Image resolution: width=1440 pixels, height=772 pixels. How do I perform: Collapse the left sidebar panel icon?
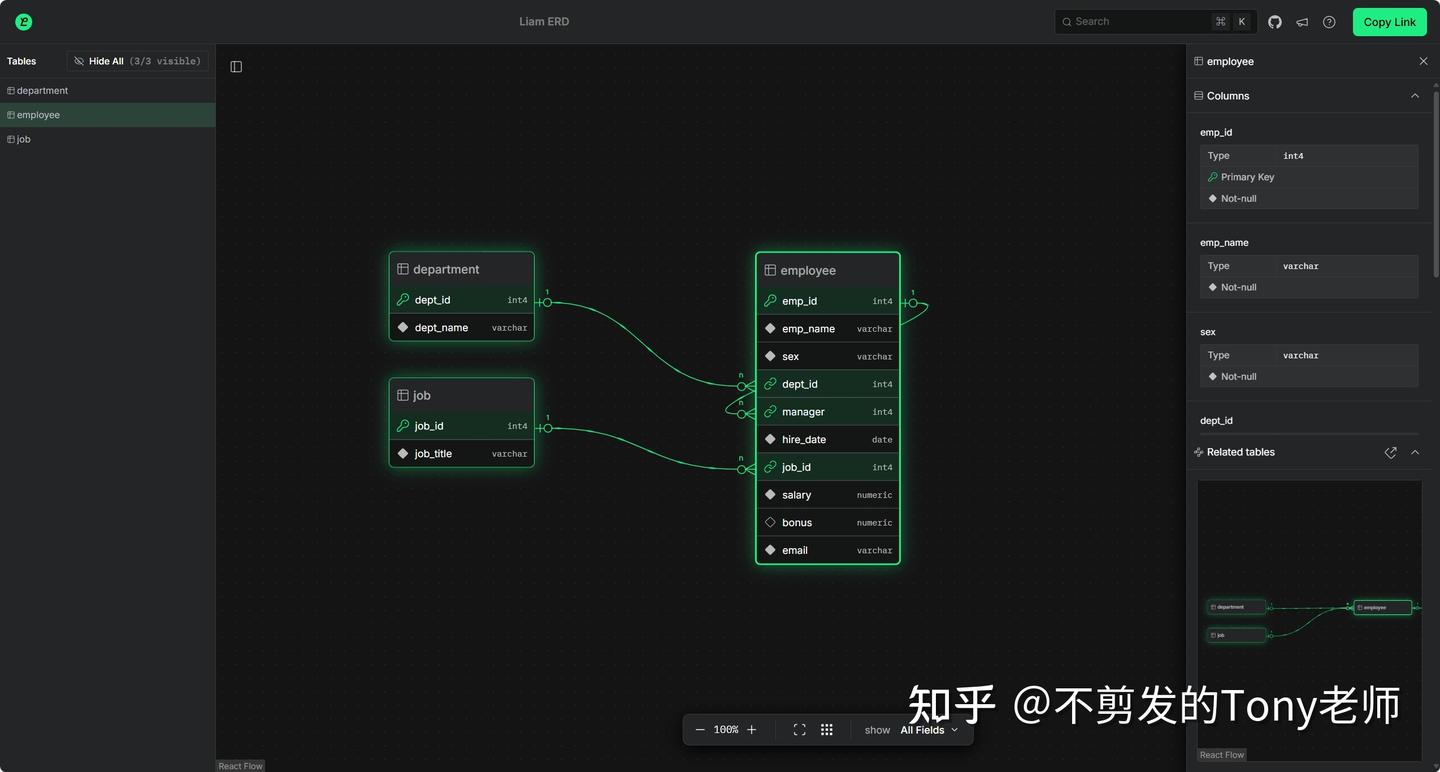click(x=236, y=66)
